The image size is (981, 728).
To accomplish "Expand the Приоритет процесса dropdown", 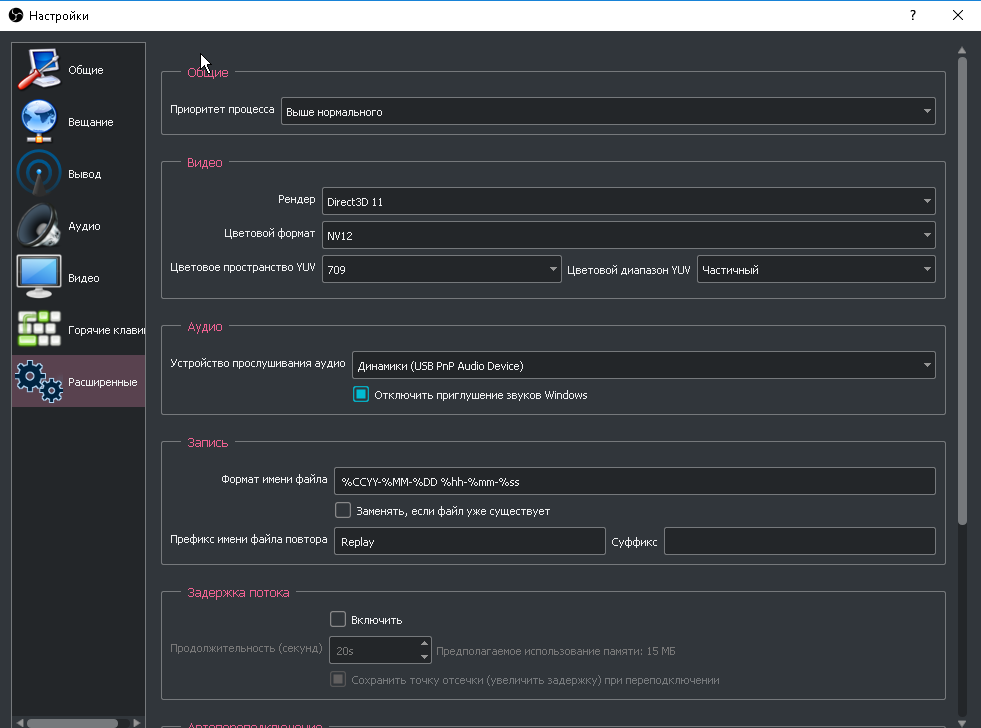I will [608, 111].
